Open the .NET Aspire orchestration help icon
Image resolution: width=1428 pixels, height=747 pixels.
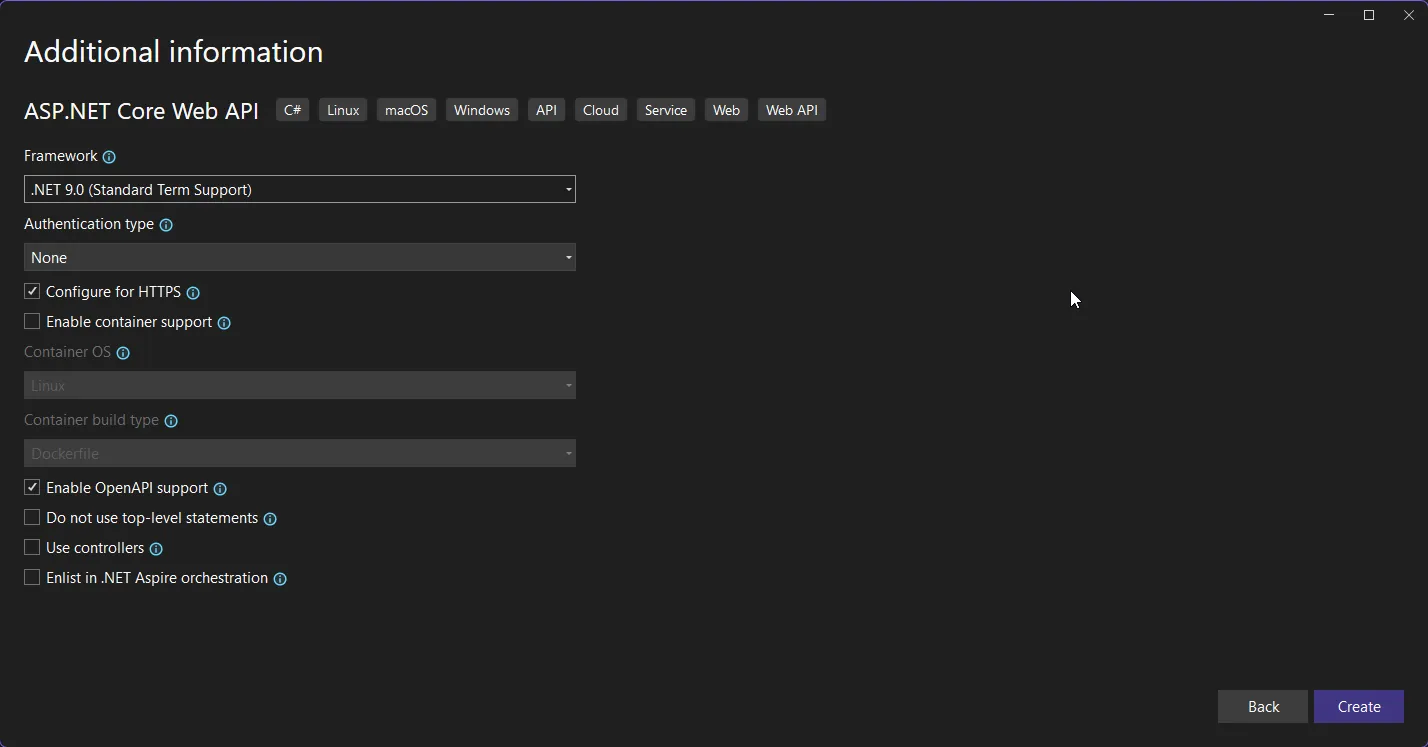click(x=279, y=579)
